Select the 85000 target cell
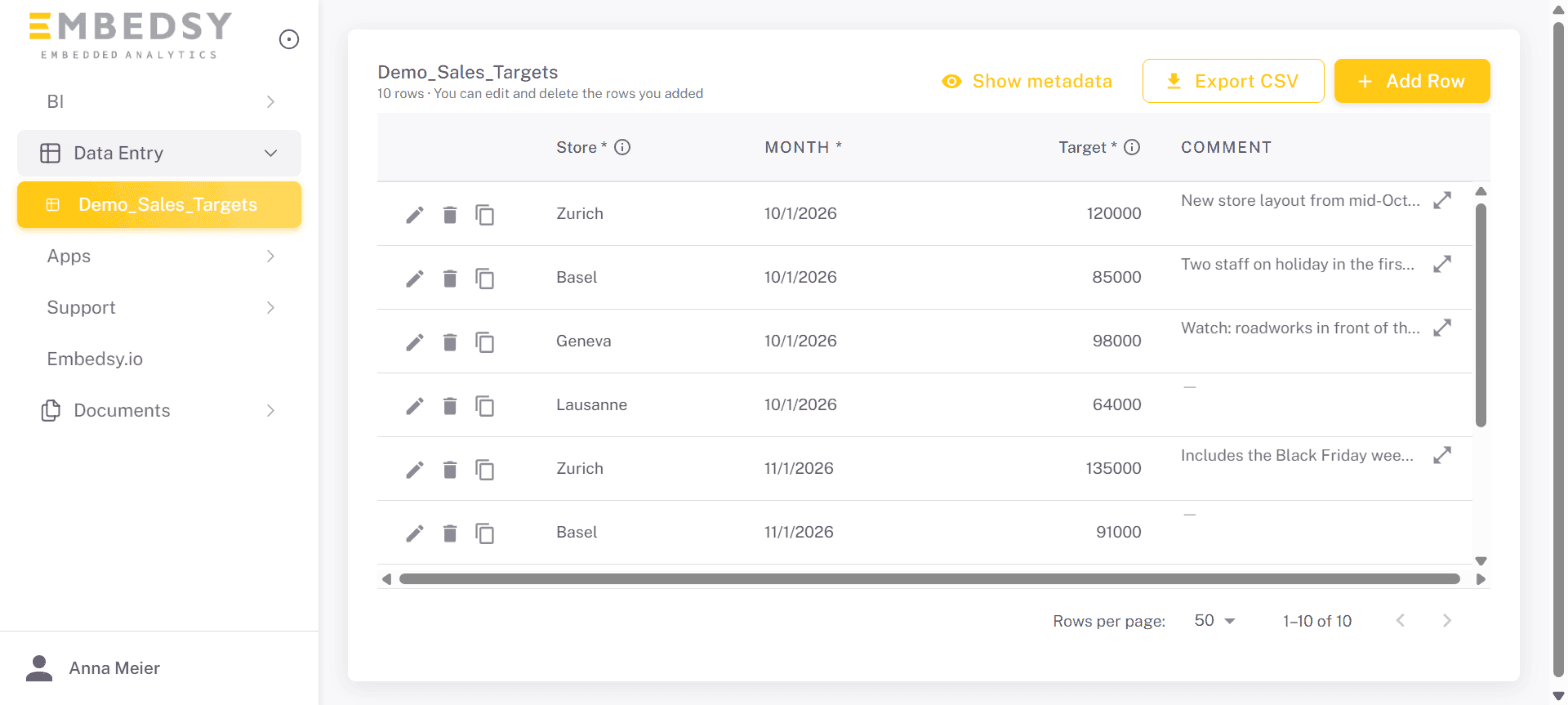Screen dimensions: 1568x705 1117,278
